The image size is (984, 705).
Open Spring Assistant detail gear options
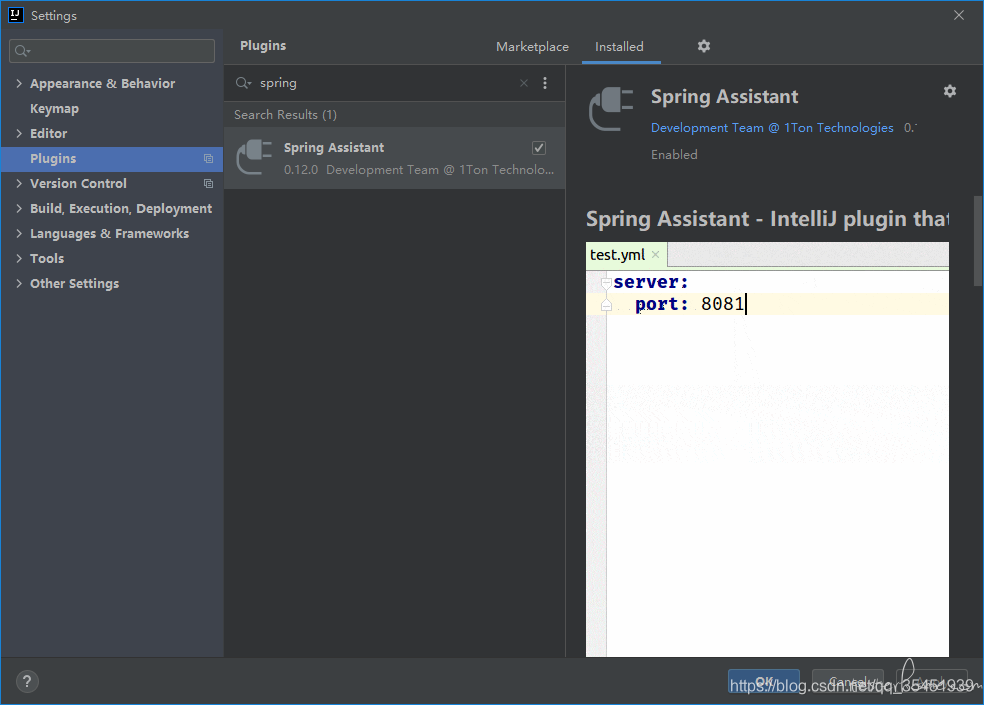click(x=949, y=91)
